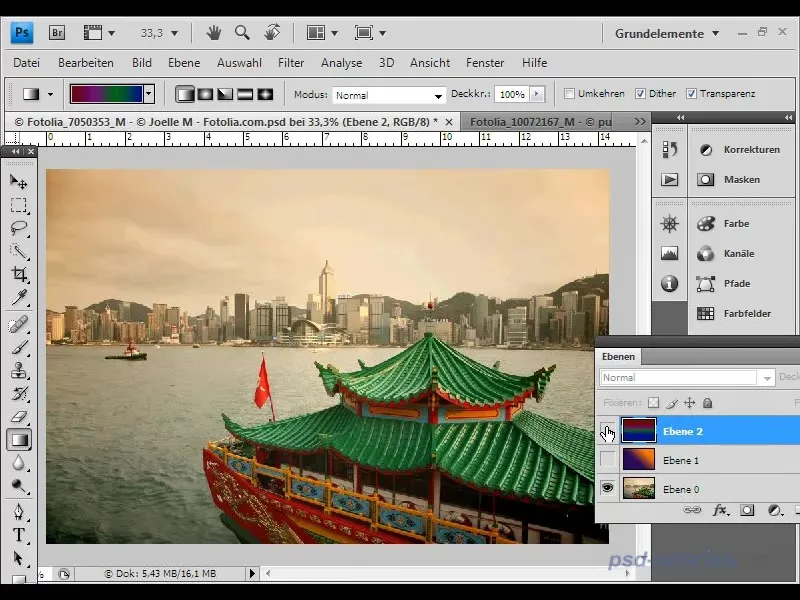Open the actions panel play icon
Image resolution: width=800 pixels, height=600 pixels.
coord(669,180)
